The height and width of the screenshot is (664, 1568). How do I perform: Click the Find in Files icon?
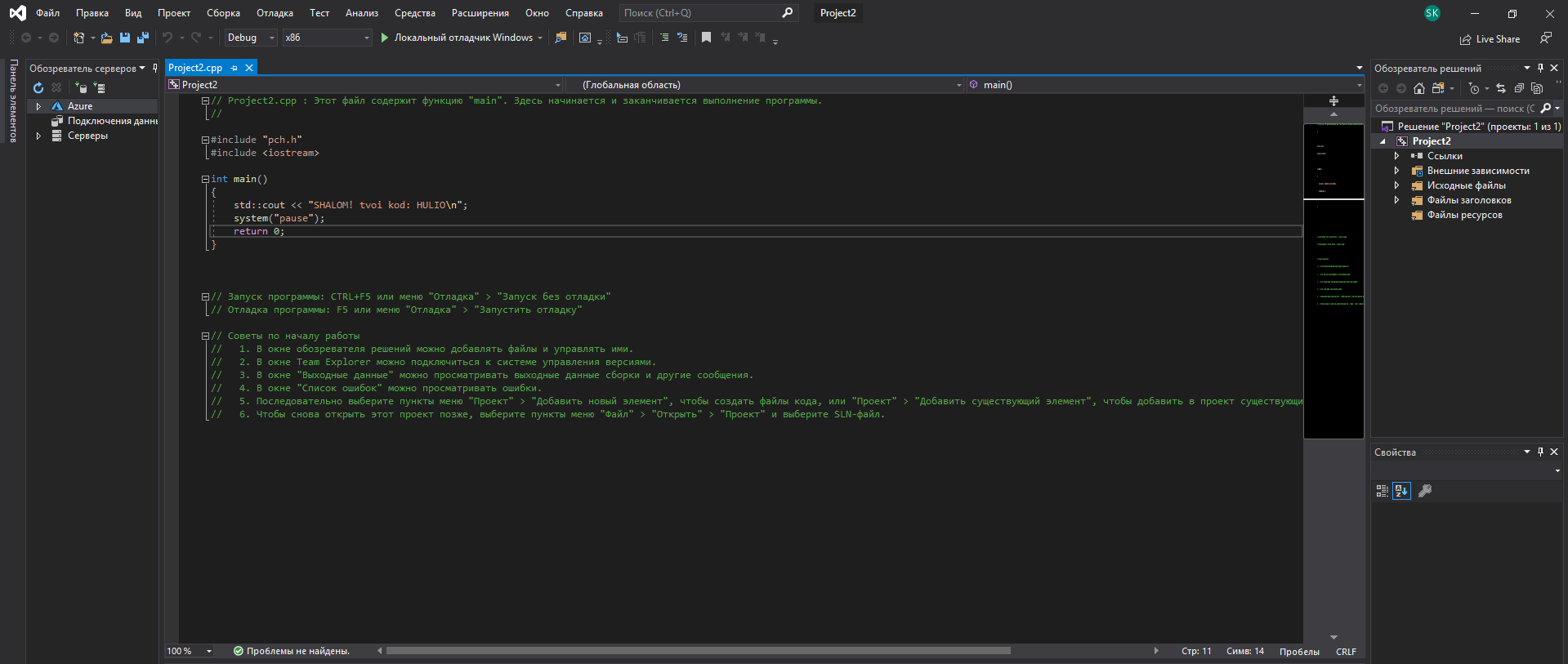[x=561, y=38]
